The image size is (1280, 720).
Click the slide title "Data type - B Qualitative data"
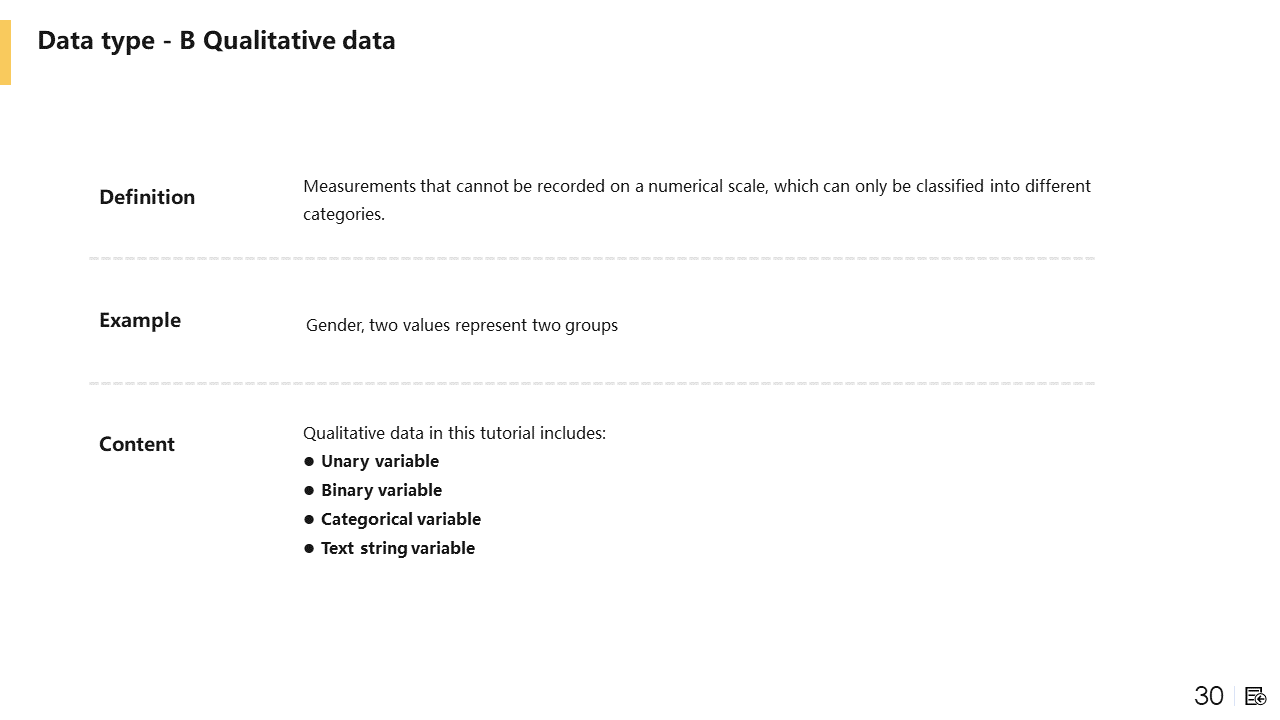point(216,41)
